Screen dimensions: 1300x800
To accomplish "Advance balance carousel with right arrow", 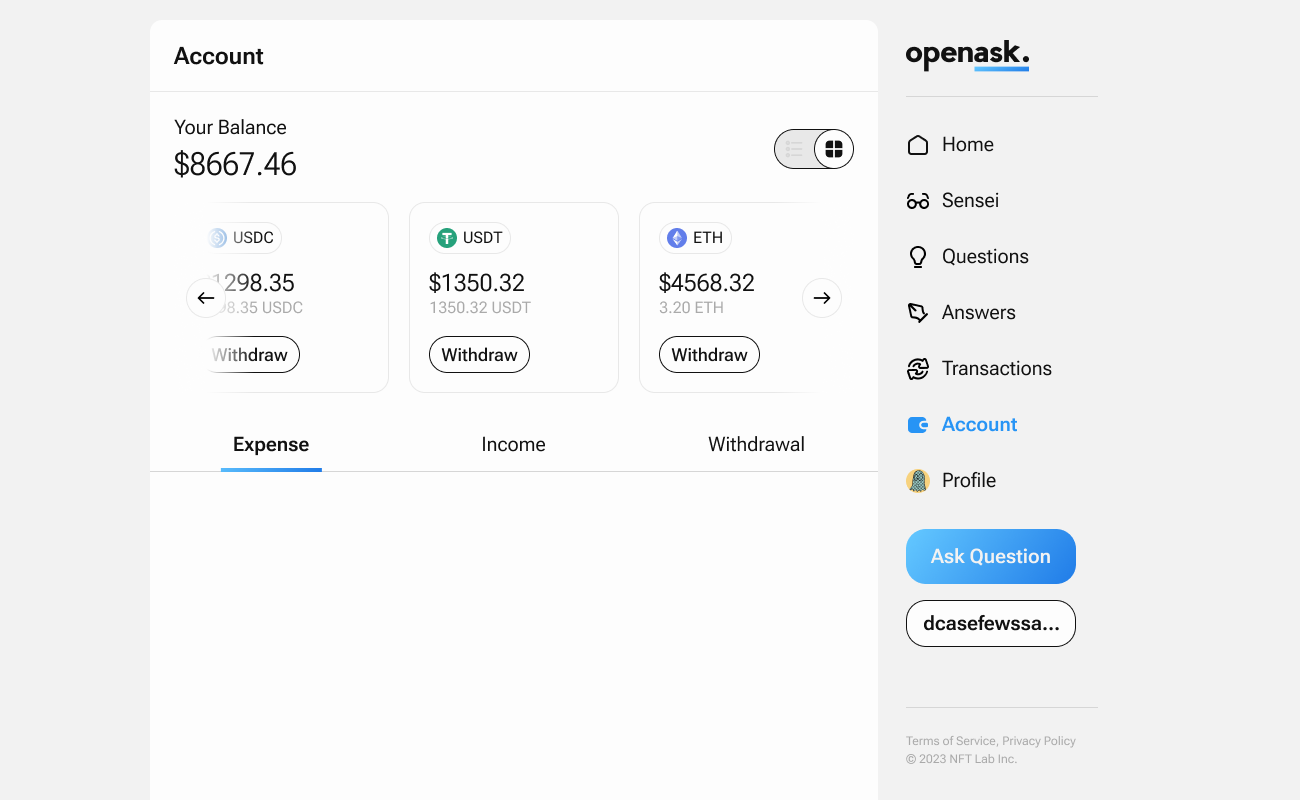I will (x=821, y=297).
